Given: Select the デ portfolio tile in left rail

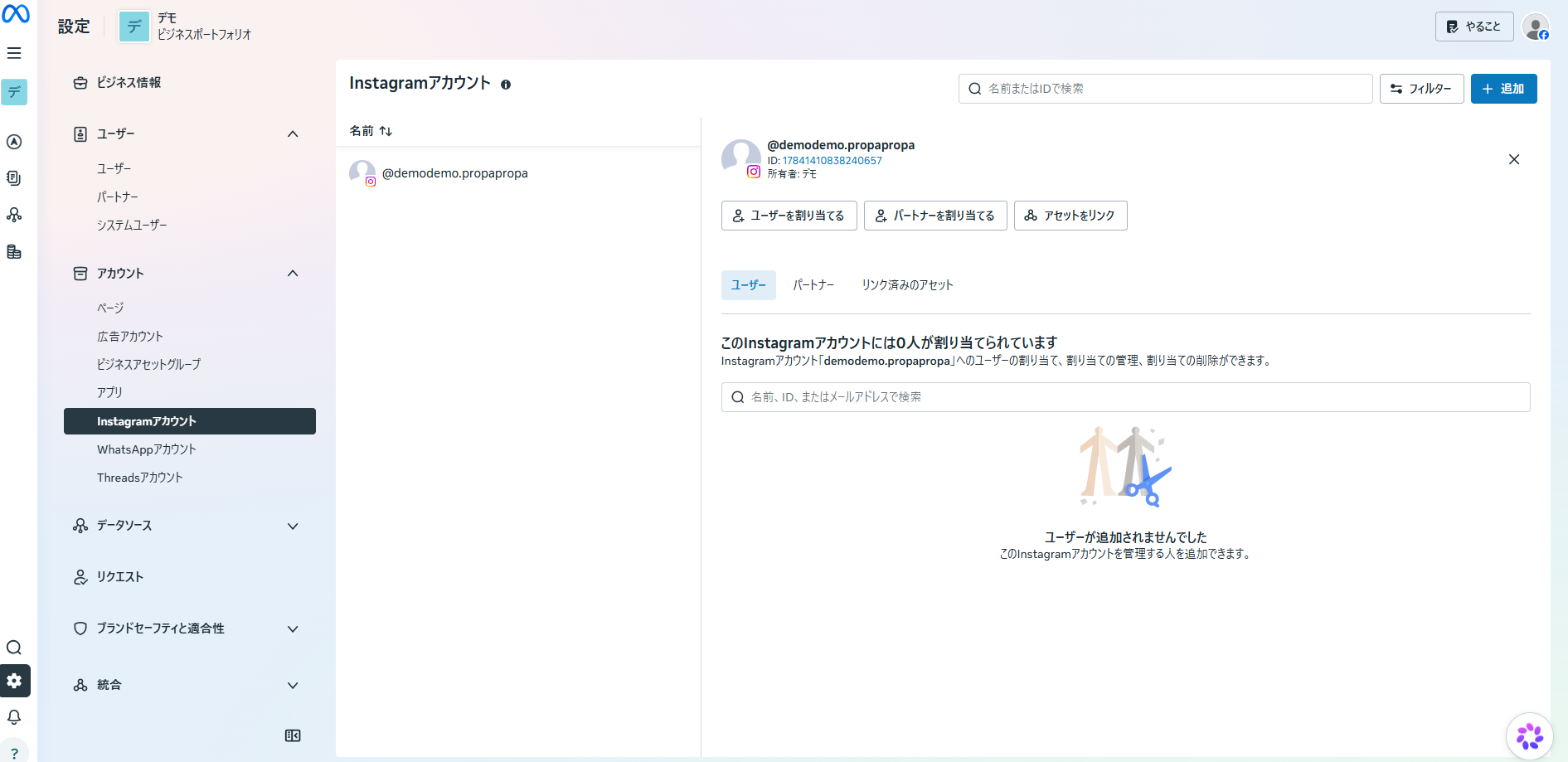Looking at the screenshot, I should click(14, 92).
